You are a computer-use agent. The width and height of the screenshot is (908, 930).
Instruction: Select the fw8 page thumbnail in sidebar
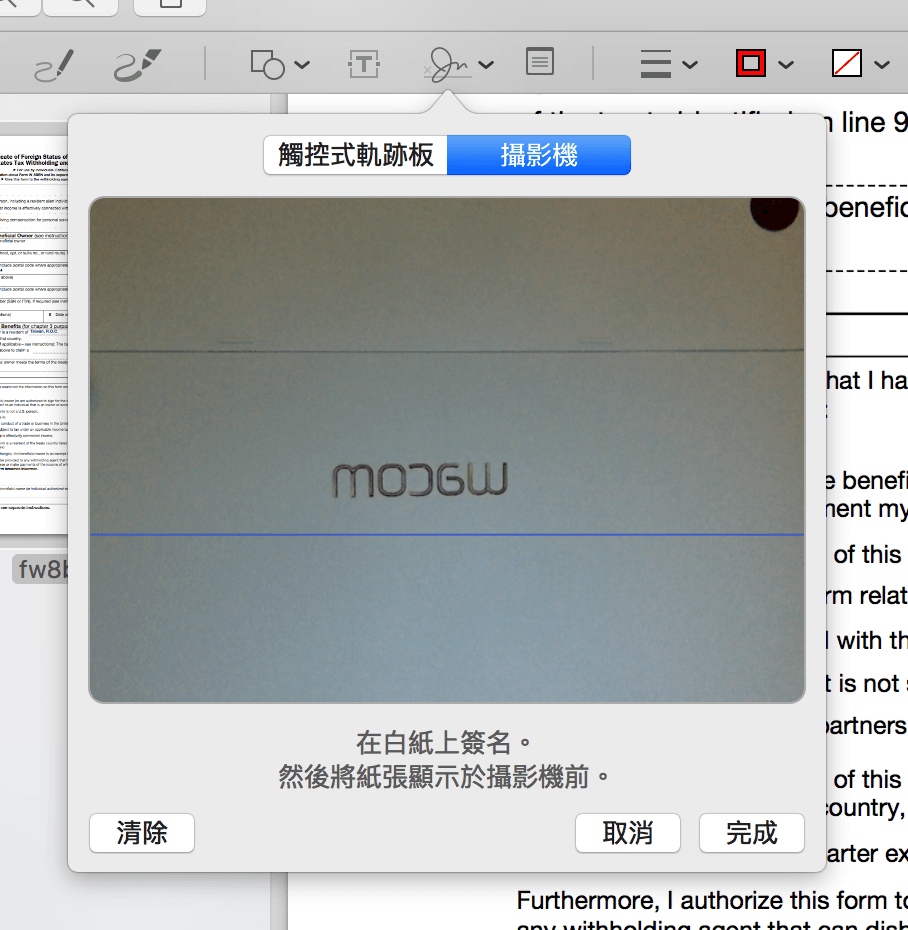click(x=34, y=335)
